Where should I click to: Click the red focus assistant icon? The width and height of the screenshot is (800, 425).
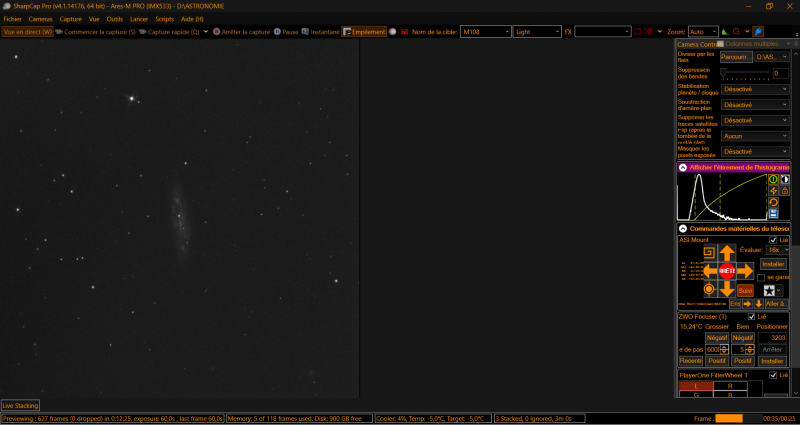point(736,32)
